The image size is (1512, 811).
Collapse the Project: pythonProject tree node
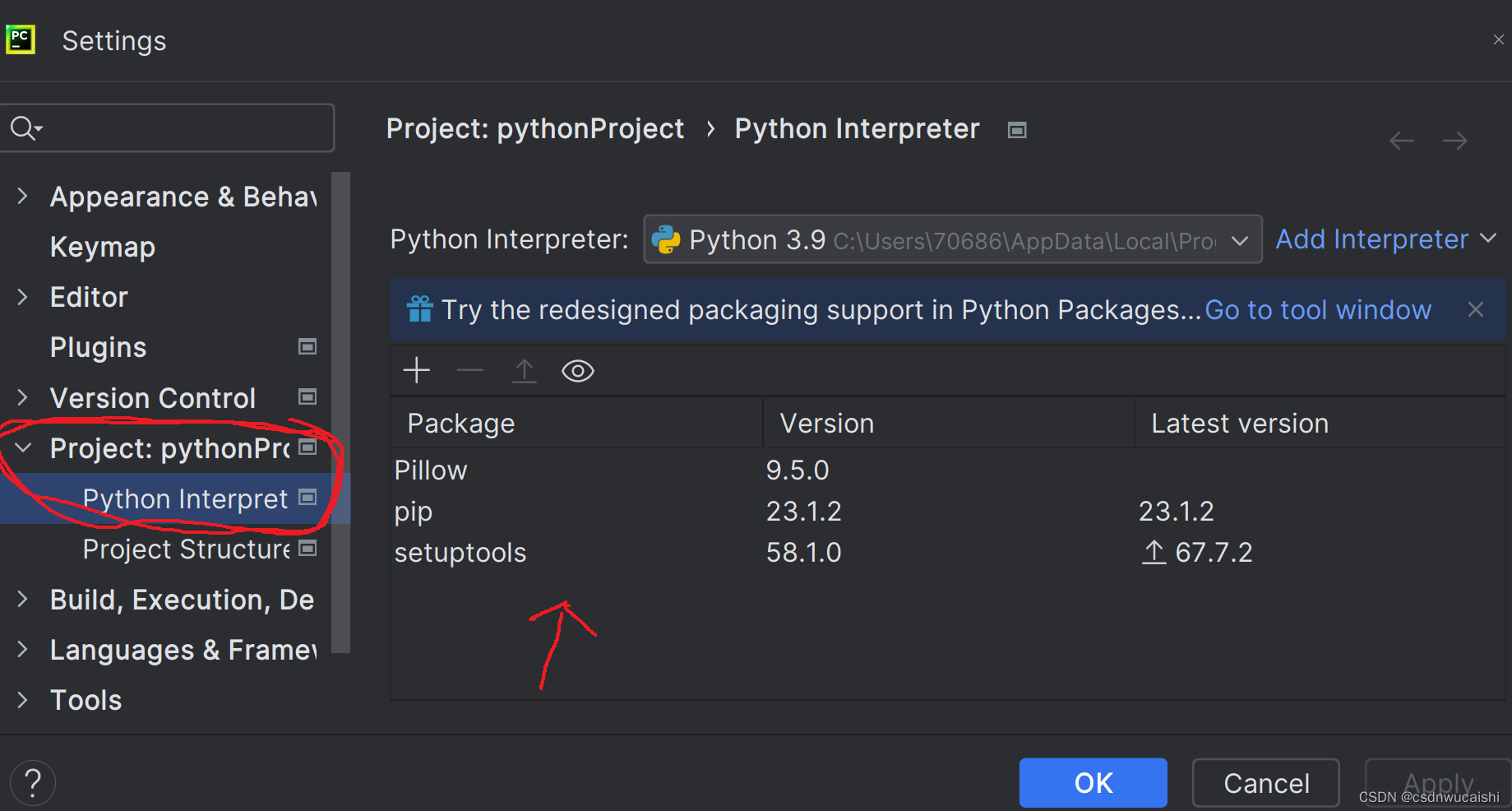(23, 448)
